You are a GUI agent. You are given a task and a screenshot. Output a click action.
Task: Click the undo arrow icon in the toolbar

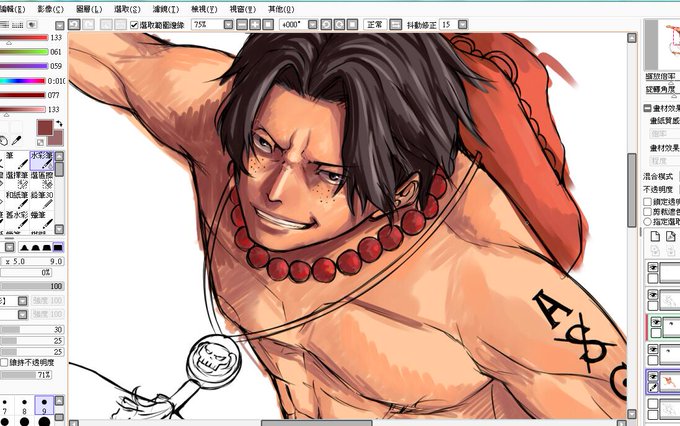74,24
